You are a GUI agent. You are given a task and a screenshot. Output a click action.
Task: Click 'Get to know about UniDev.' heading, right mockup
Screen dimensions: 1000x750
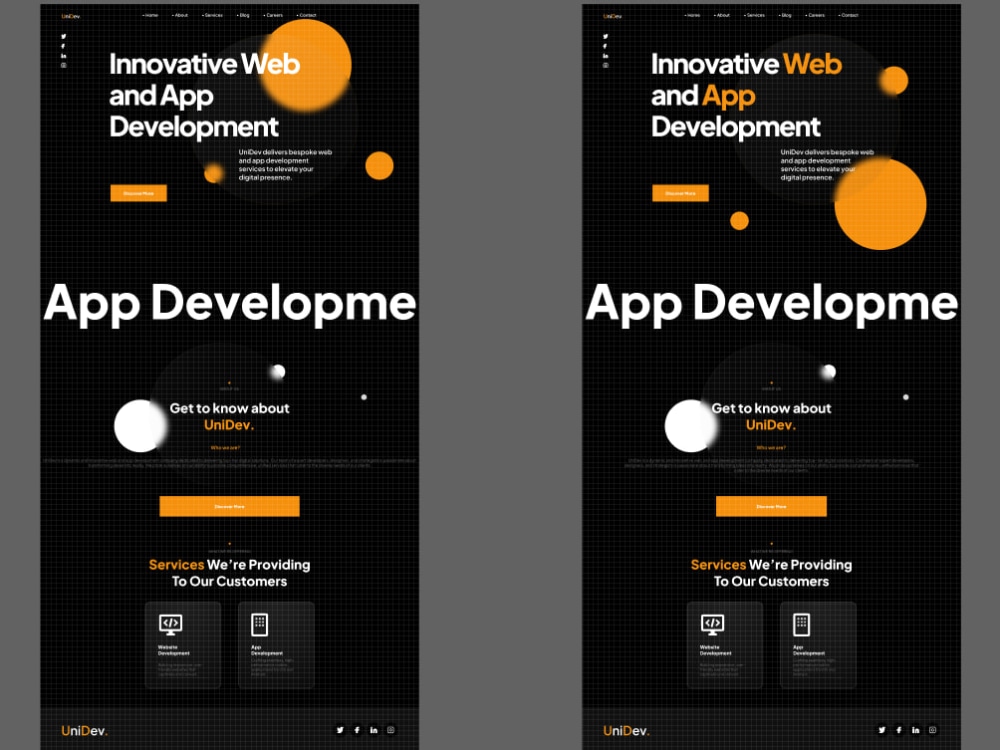pos(772,416)
